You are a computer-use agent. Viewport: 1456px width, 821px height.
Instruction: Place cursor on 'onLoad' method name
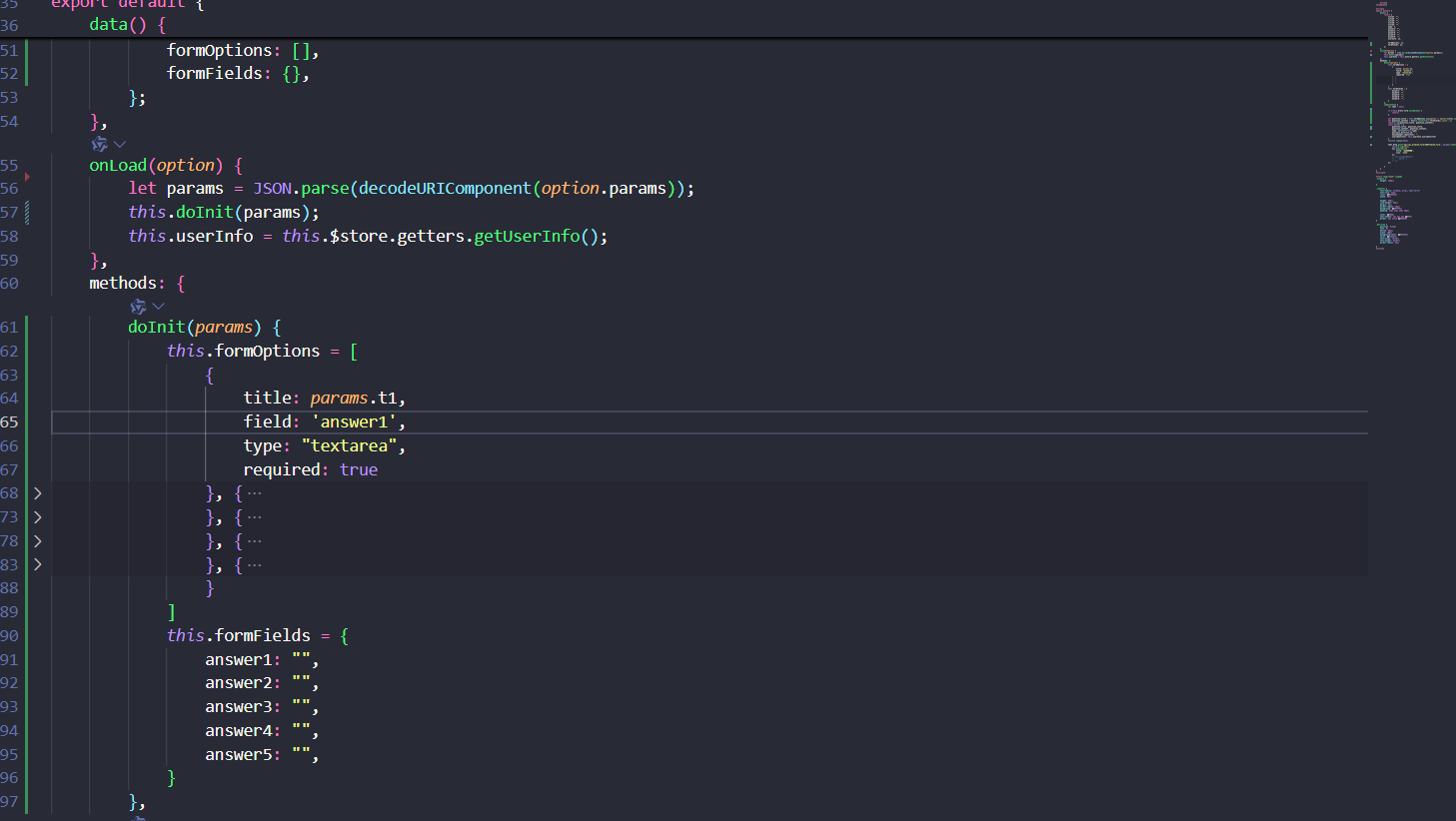coord(118,165)
